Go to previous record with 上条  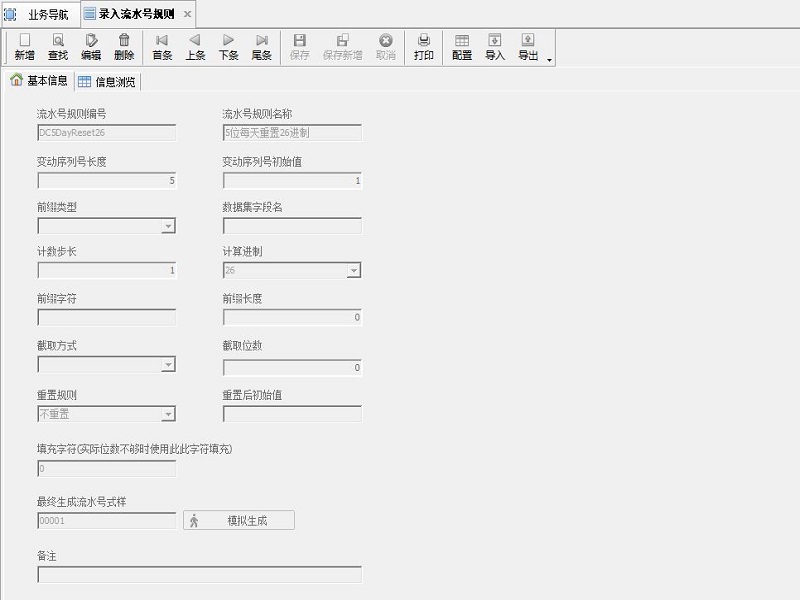click(195, 47)
